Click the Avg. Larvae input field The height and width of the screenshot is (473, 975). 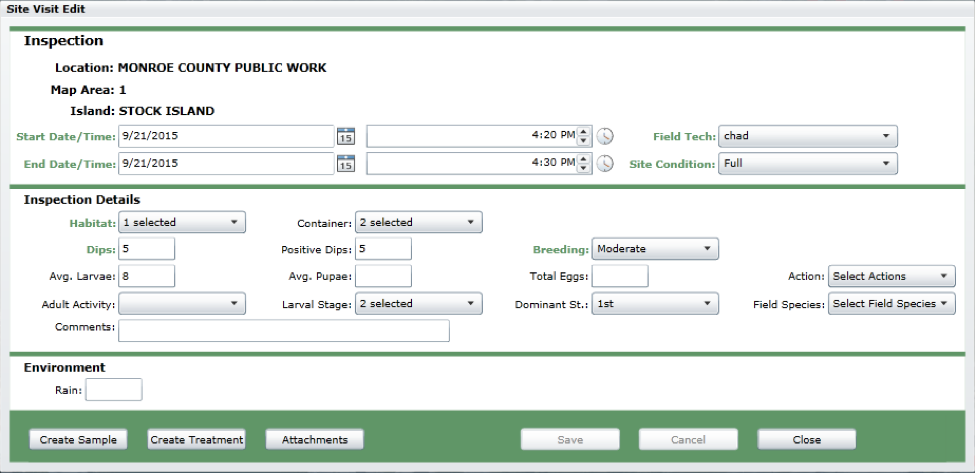coord(146,276)
